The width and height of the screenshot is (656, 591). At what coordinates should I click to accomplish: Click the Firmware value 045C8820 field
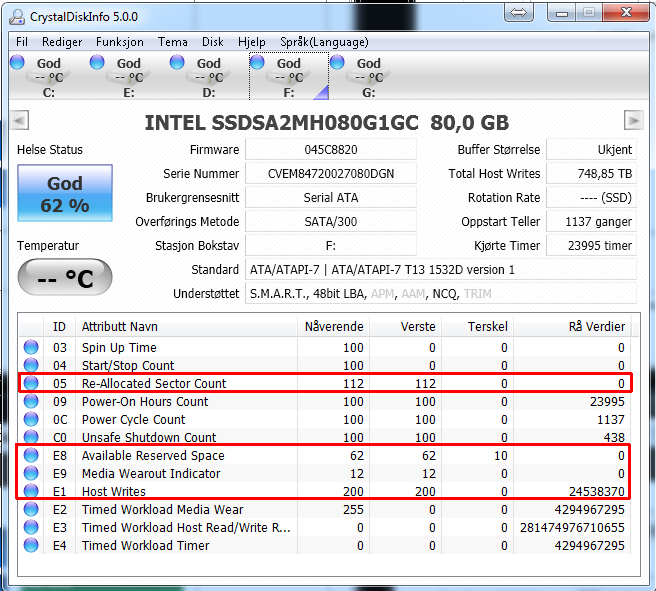tap(331, 150)
